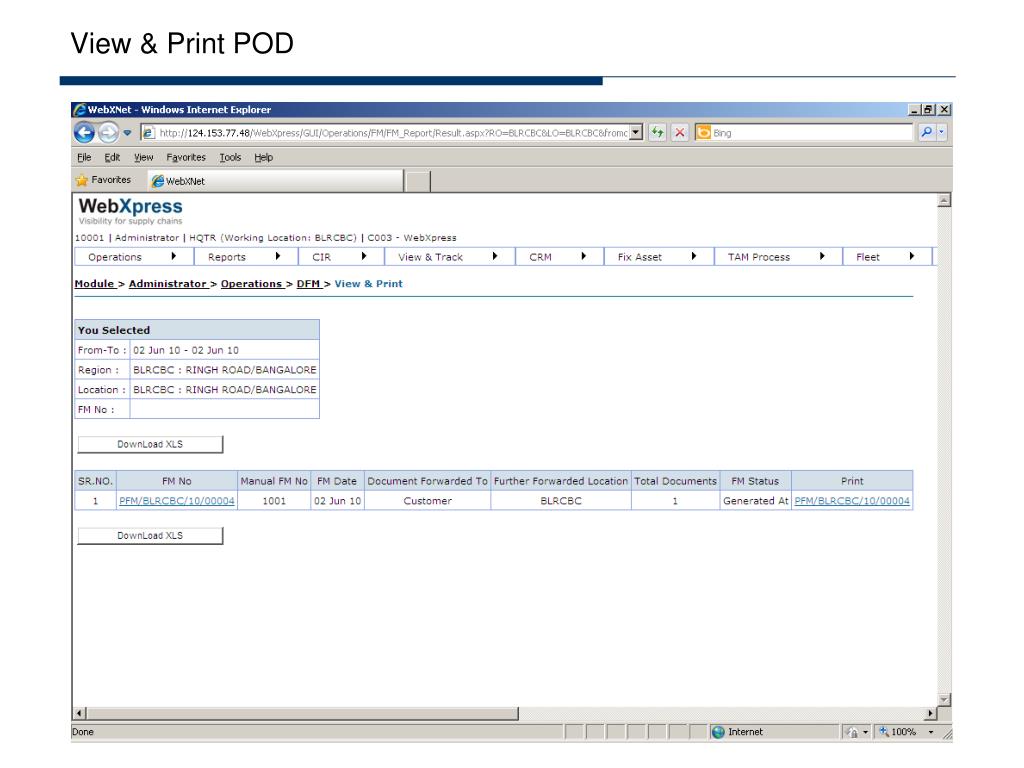Expand the address bar history dropdown
The height and width of the screenshot is (768, 1024).
tap(636, 133)
